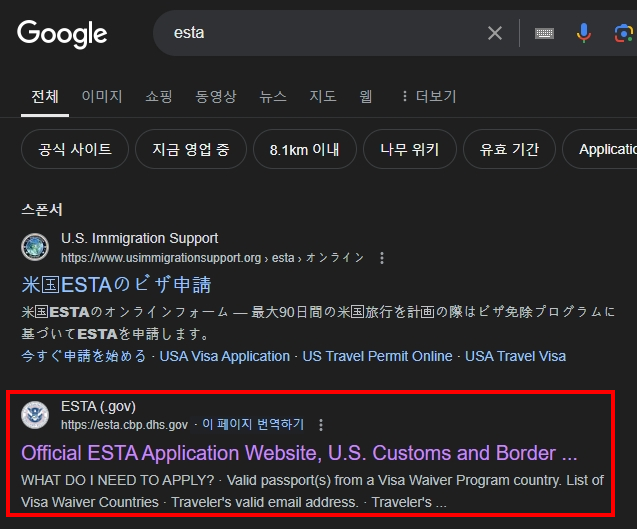The width and height of the screenshot is (637, 529).
Task: Open three-dot options for esta.cbp.dhs.gov result
Action: click(x=321, y=425)
